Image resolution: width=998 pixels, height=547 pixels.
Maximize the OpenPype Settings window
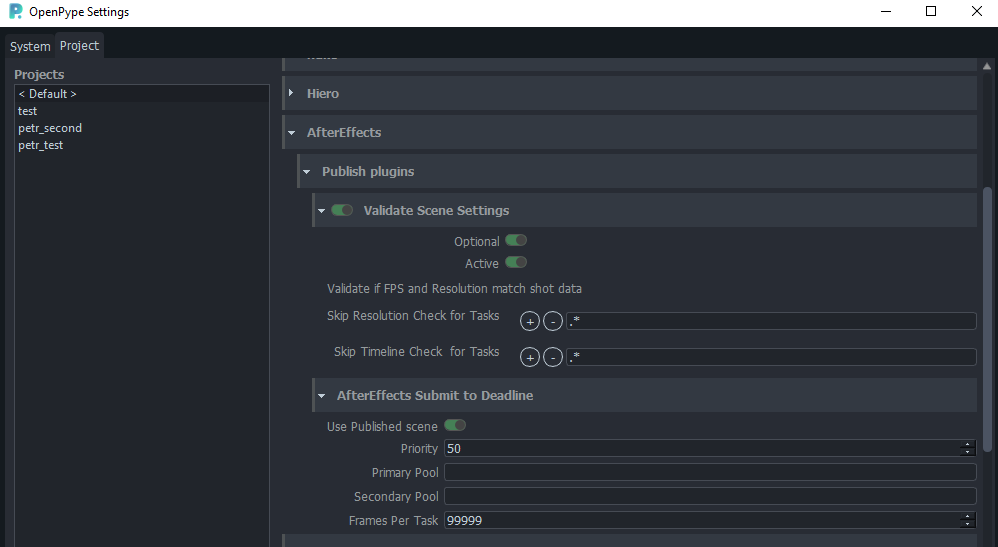[931, 11]
